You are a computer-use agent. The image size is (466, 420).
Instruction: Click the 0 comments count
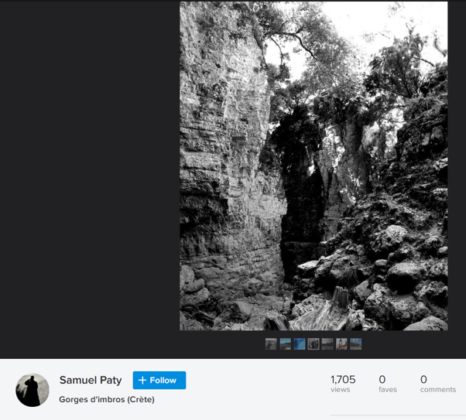(x=424, y=379)
